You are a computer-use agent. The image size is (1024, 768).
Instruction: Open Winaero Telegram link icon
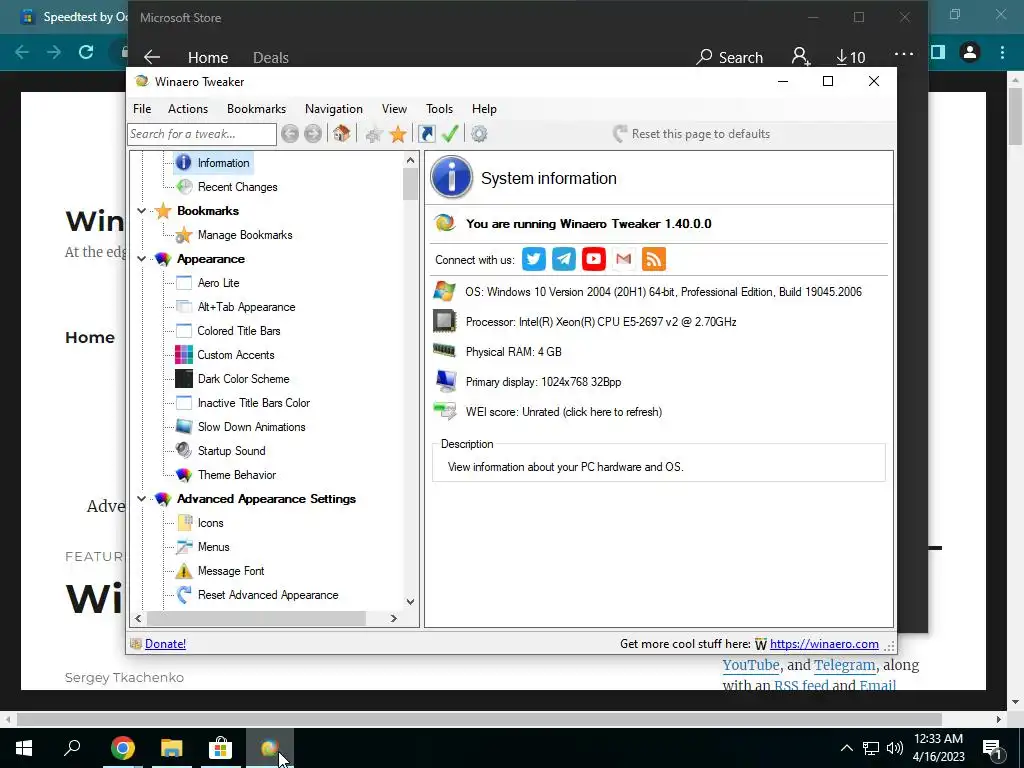pyautogui.click(x=564, y=259)
